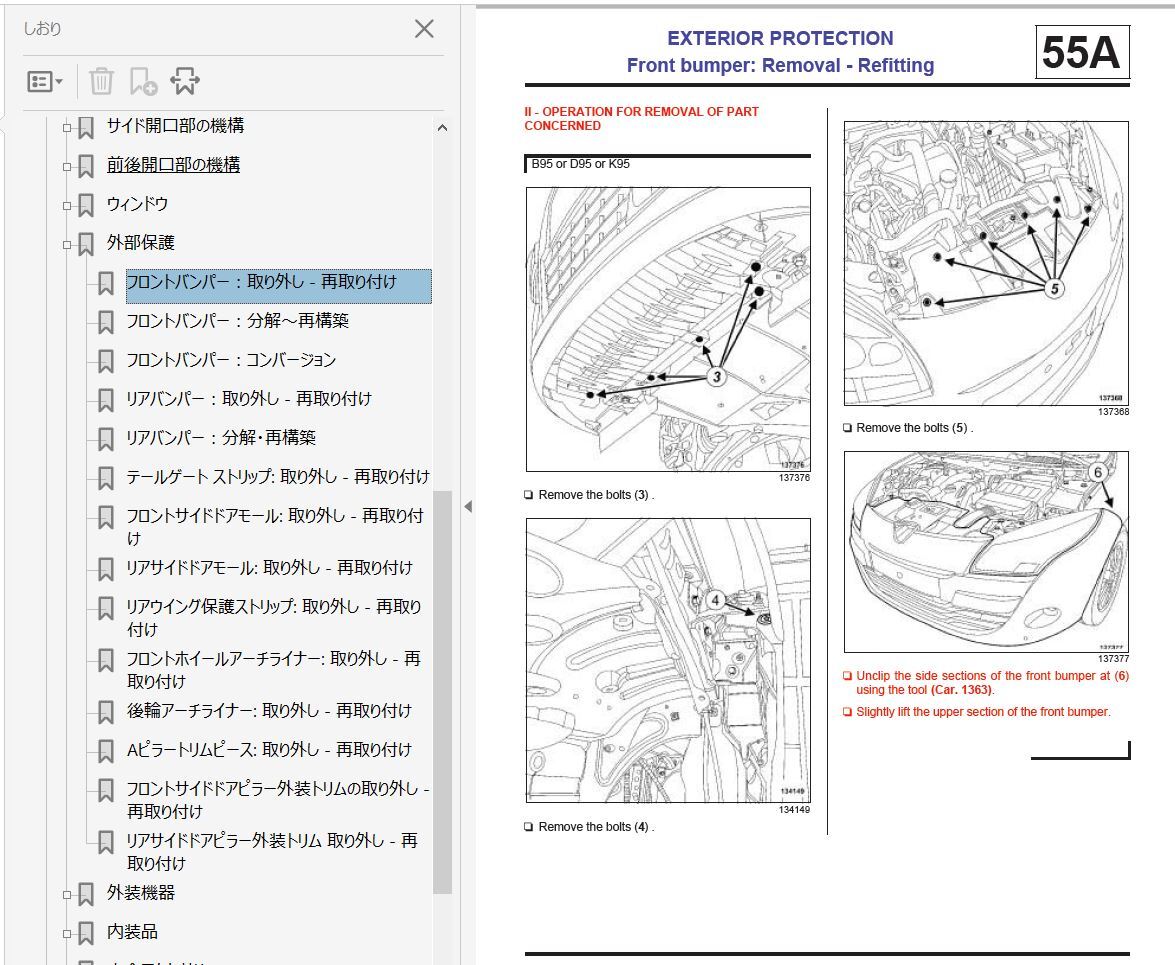Collapse the 外部保護 bookmark section
This screenshot has height=965, width=1175.
pyautogui.click(x=68, y=244)
